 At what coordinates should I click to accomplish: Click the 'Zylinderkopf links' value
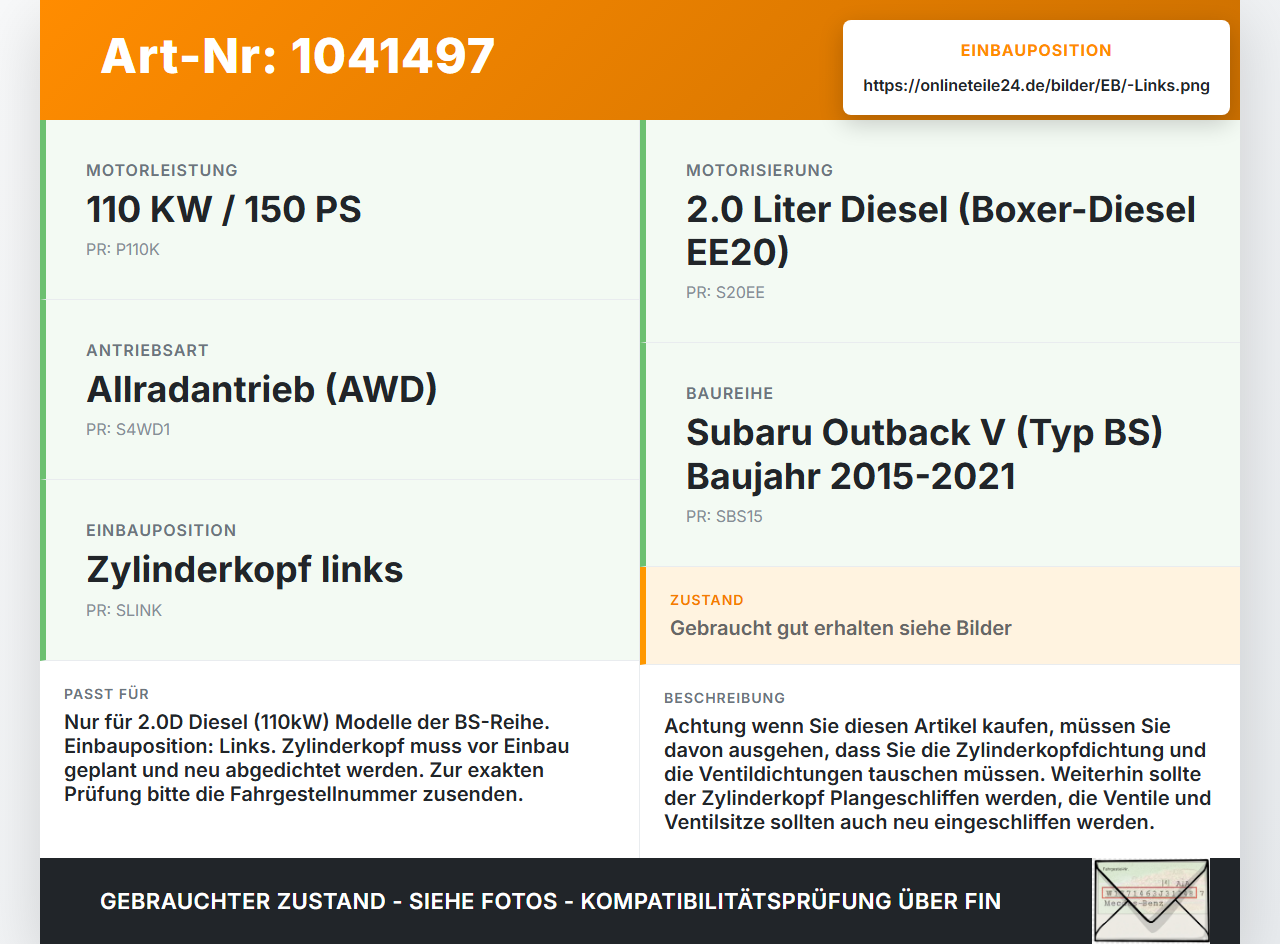(x=245, y=569)
